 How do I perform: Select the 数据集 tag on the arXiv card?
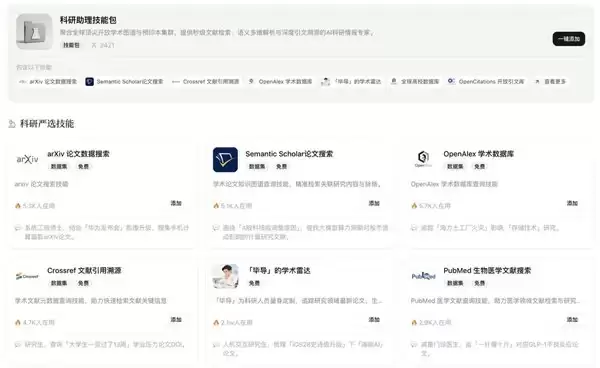click(x=59, y=166)
